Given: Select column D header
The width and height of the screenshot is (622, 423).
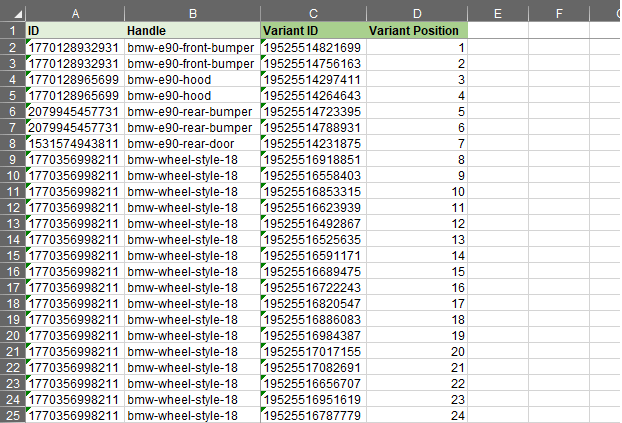Looking at the screenshot, I should (417, 14).
